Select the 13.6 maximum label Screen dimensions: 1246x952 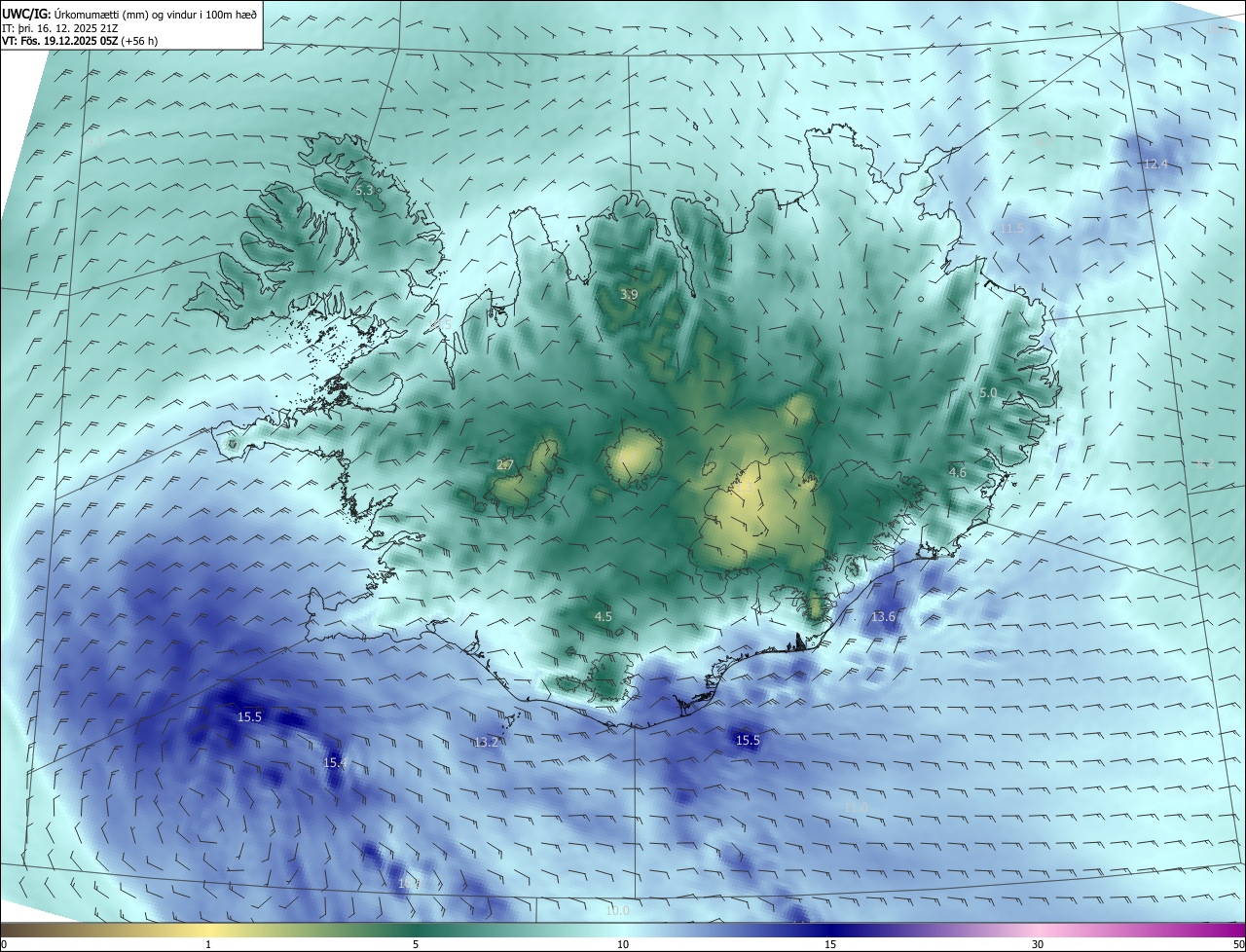pos(883,616)
